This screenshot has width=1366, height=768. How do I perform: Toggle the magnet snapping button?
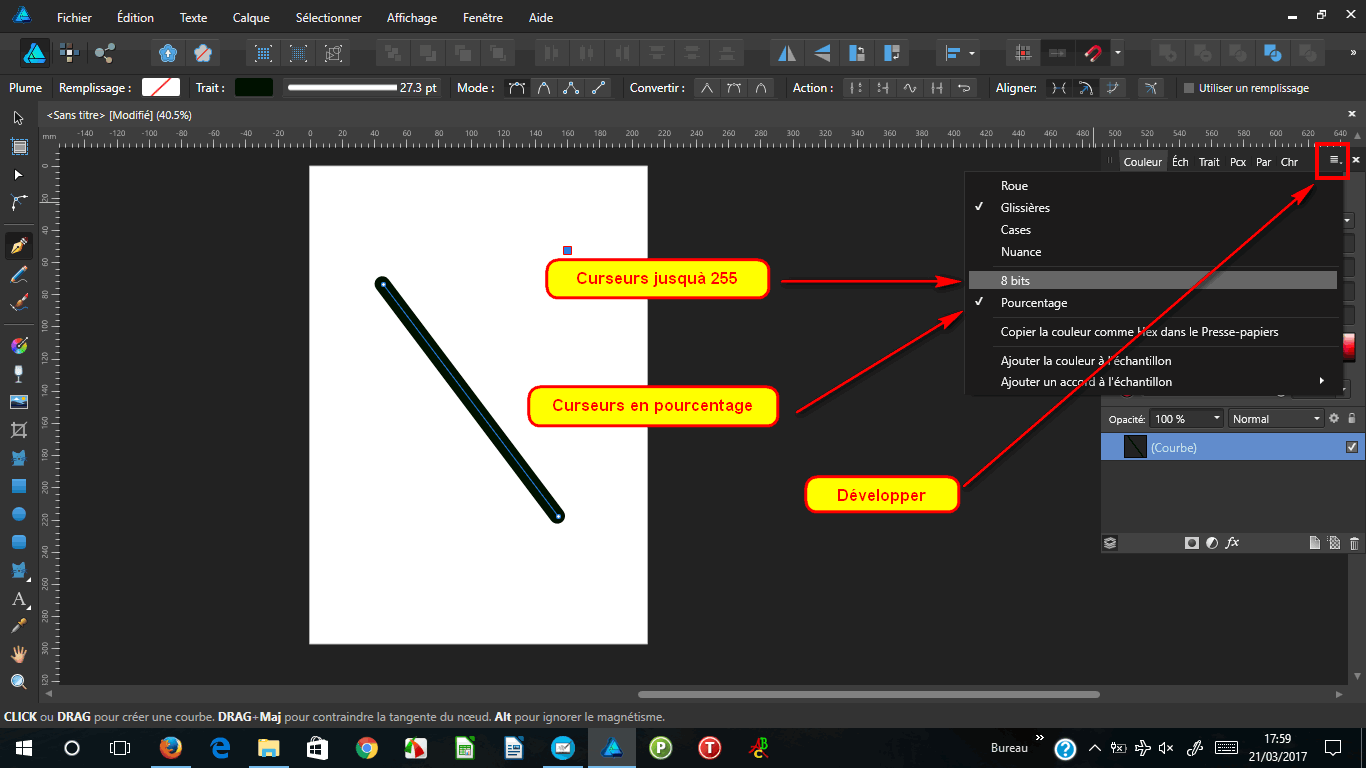point(1093,52)
